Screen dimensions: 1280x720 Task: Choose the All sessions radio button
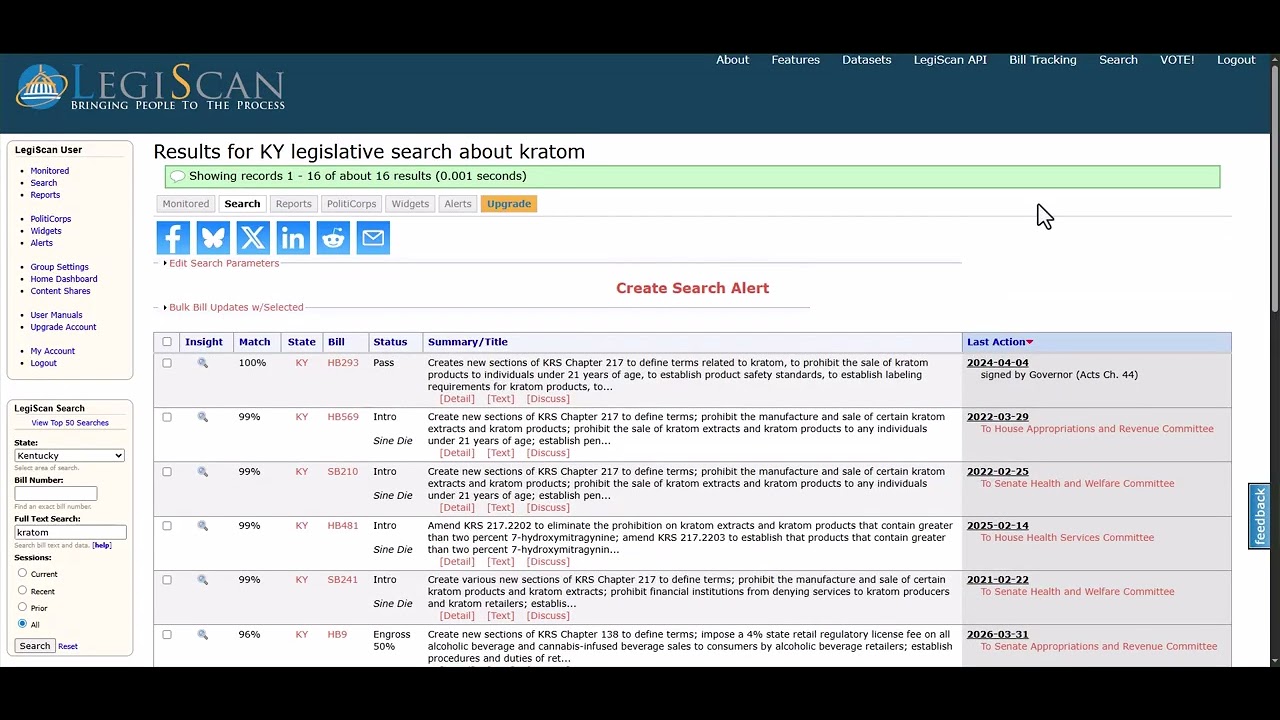pos(22,624)
